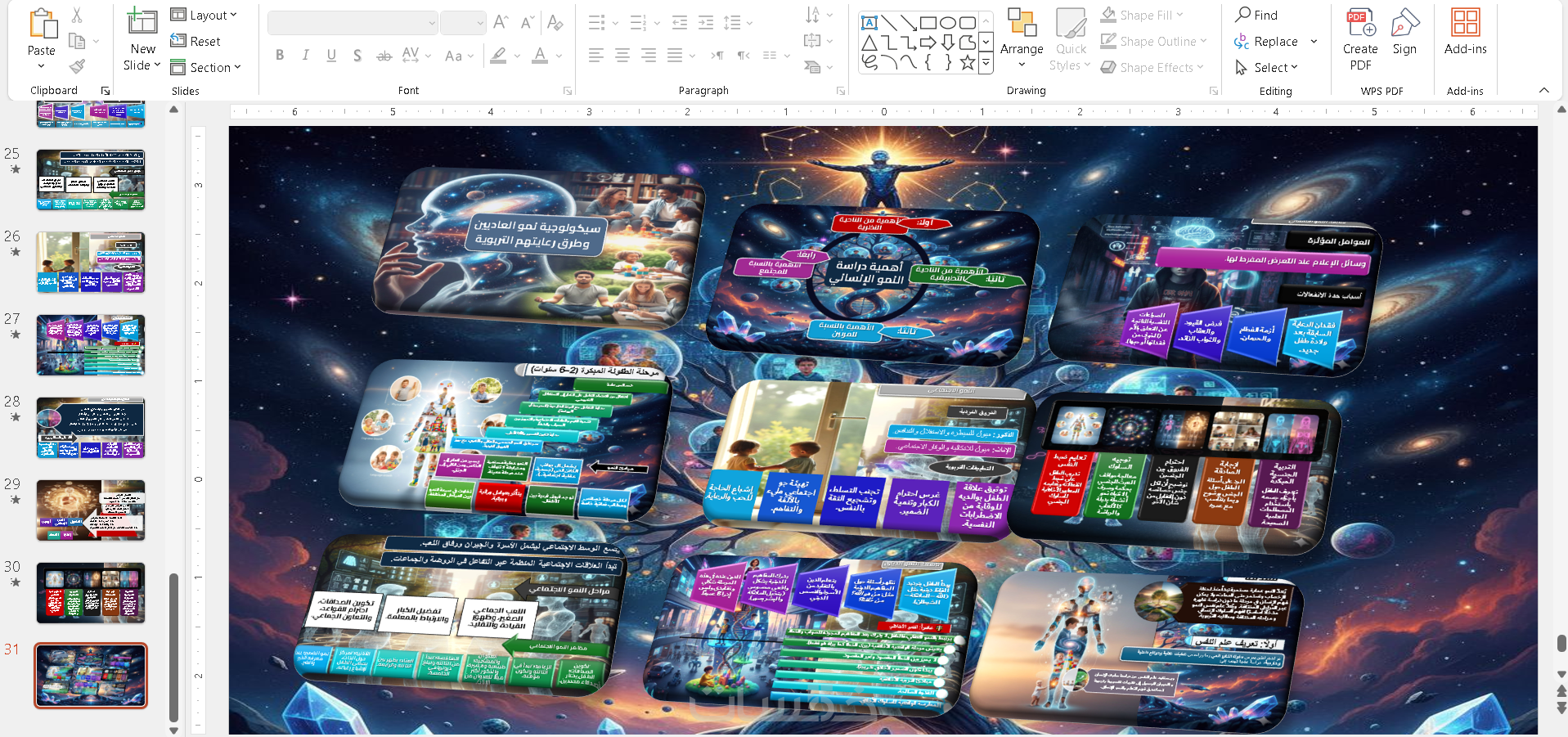The image size is (1568, 737).
Task: Pick the Line Arrow shape
Action: click(909, 22)
